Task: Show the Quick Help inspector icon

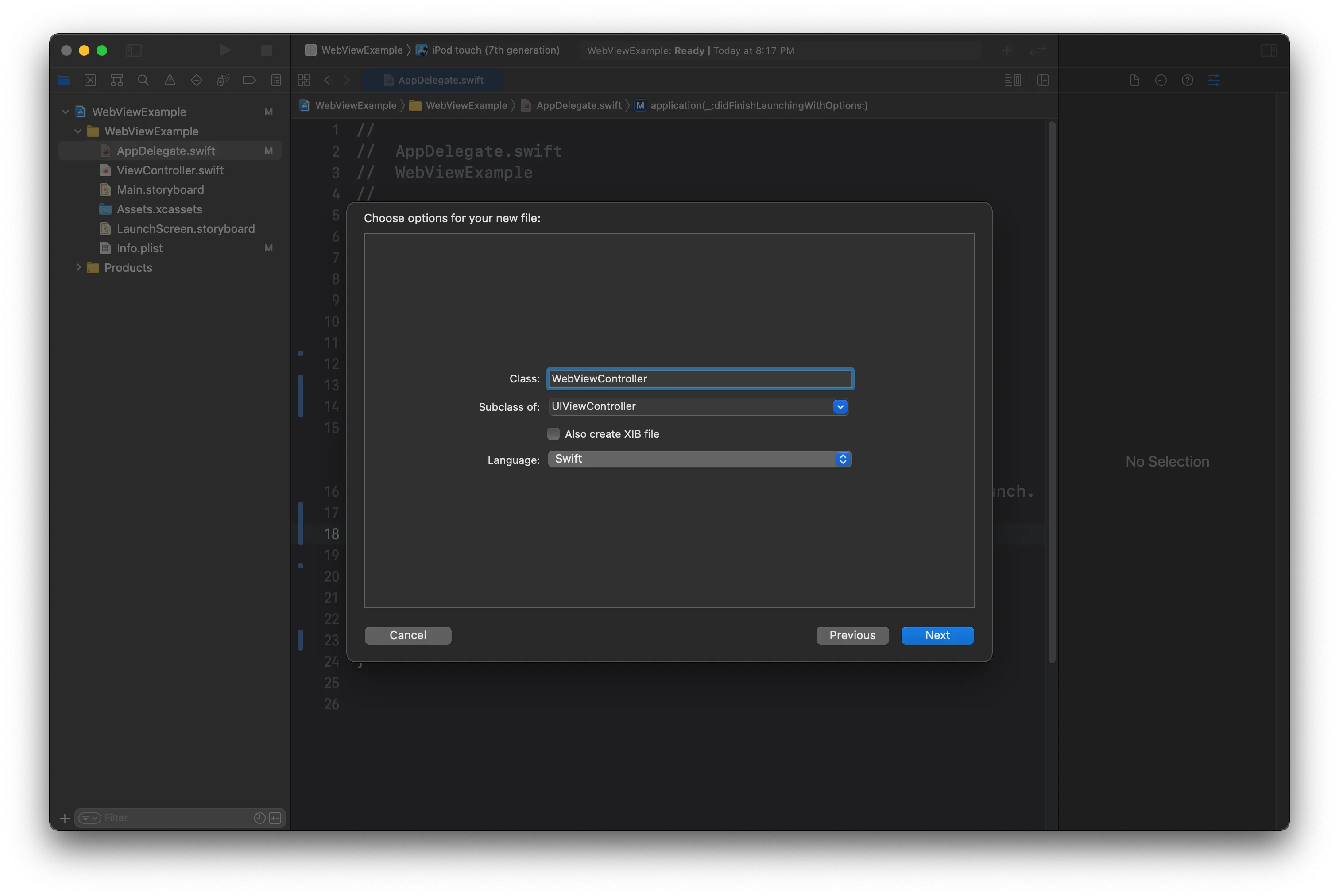Action: tap(1187, 81)
